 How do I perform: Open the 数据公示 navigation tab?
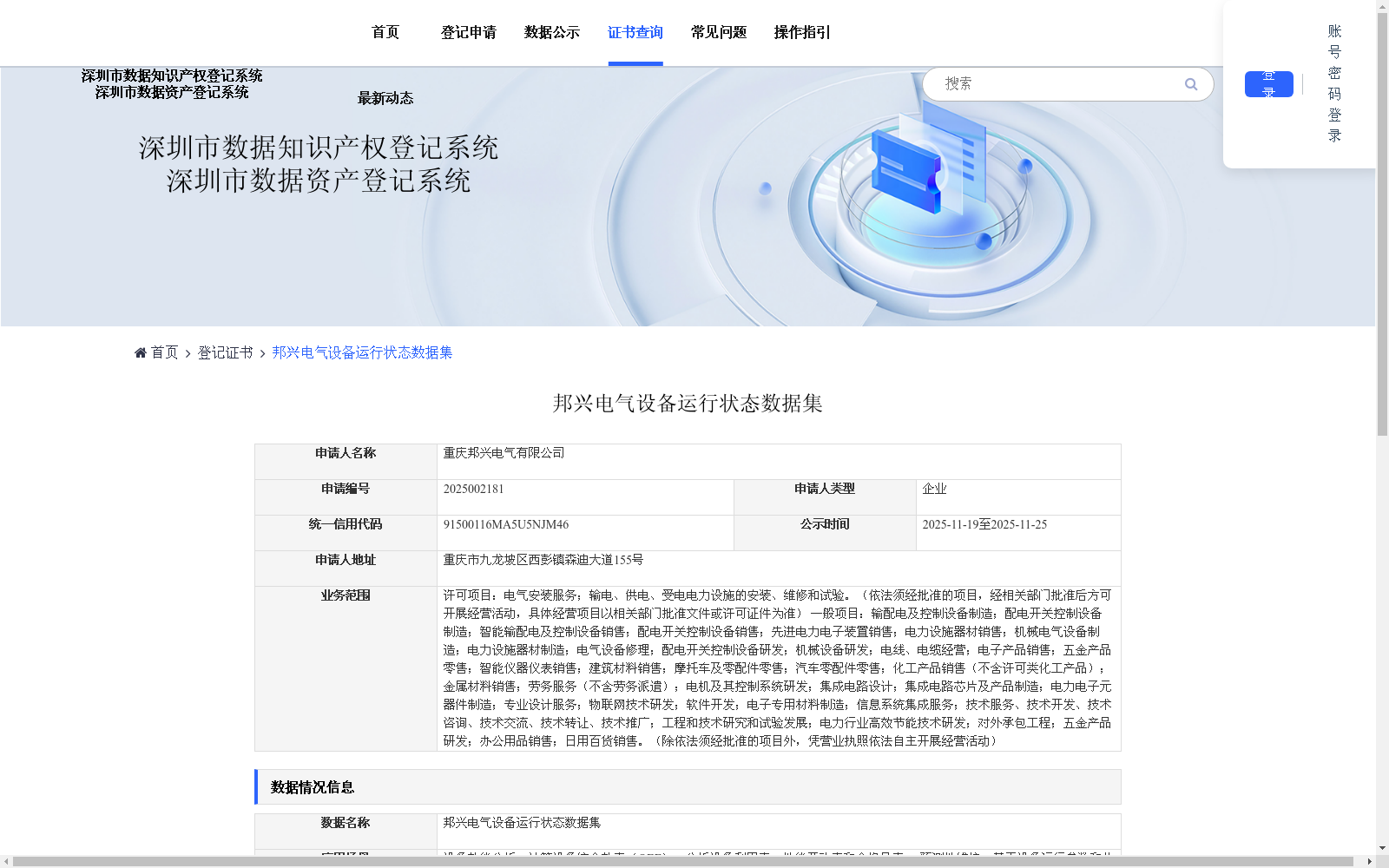click(552, 32)
